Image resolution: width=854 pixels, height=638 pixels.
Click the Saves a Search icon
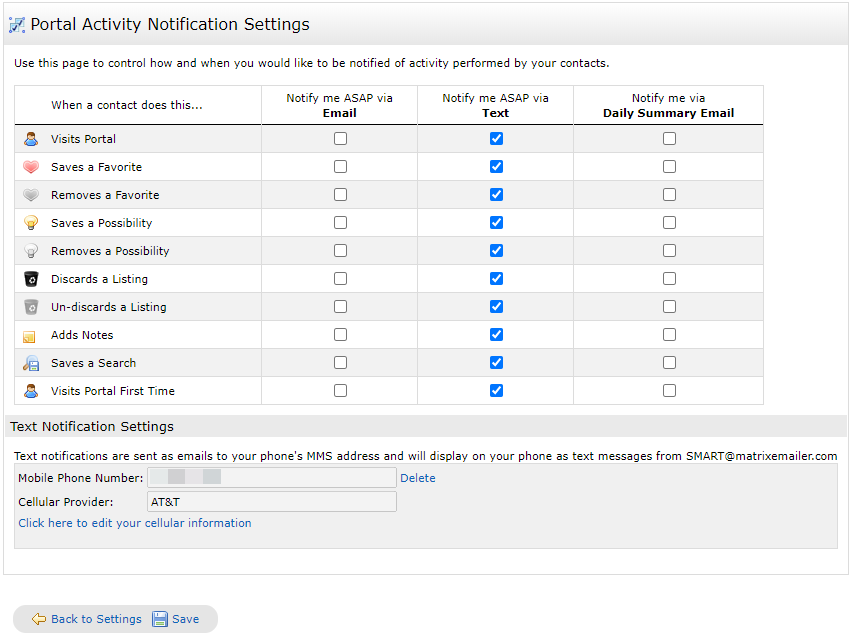30,363
